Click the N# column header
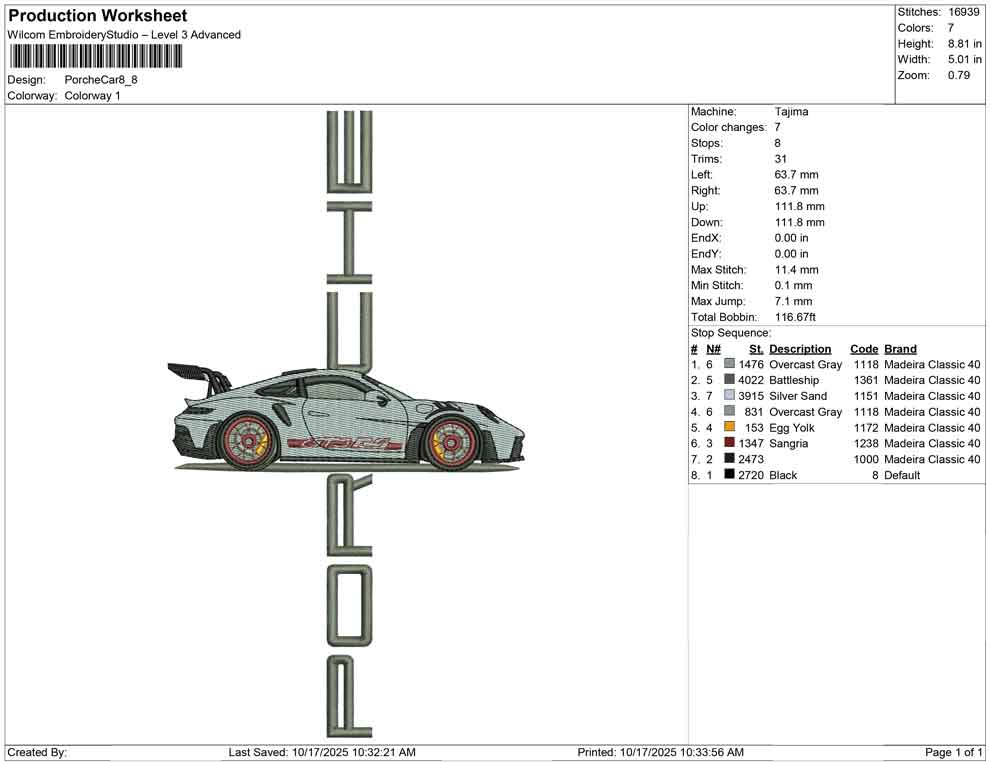Screen dimensions: 990x762 (x=713, y=349)
